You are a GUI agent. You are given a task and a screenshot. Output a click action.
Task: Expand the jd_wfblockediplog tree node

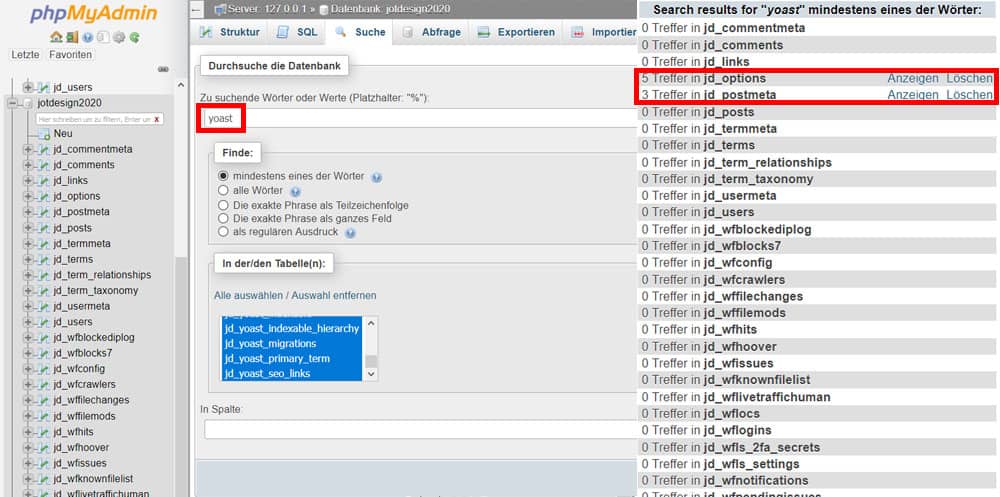click(x=27, y=338)
